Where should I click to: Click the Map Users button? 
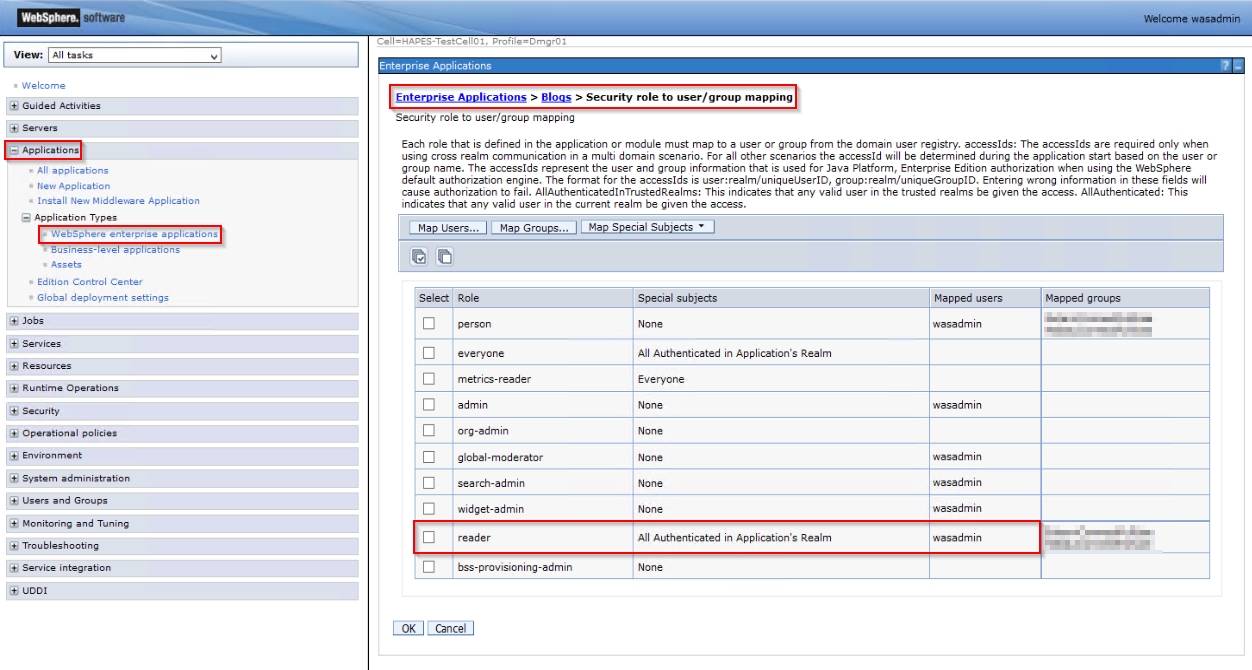tap(448, 228)
